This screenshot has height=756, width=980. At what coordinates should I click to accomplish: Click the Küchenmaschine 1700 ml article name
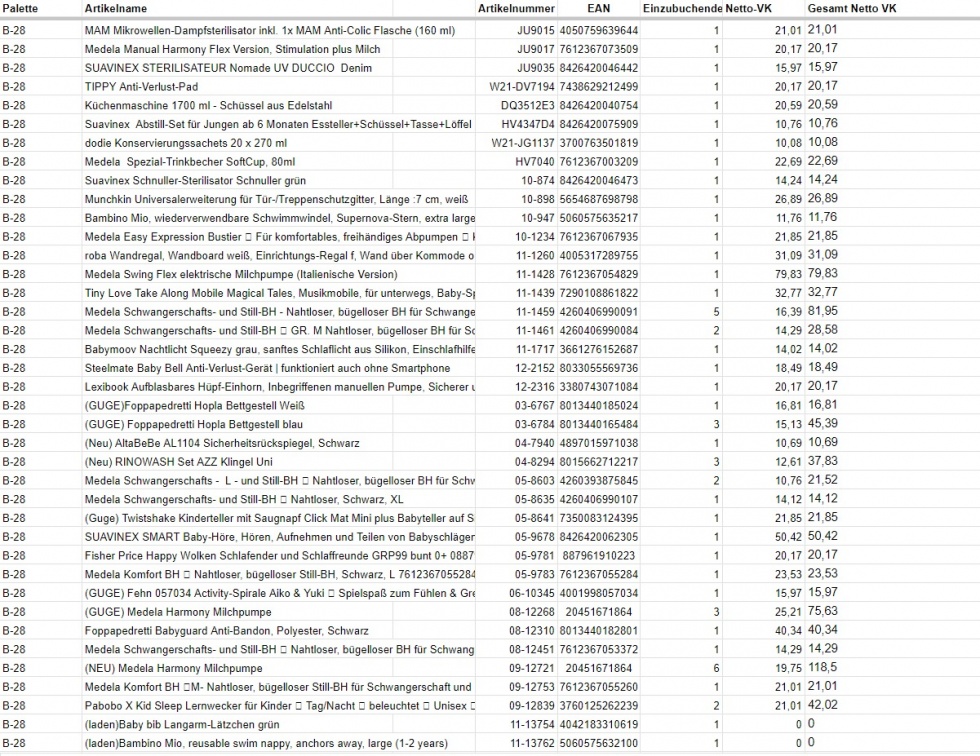click(x=208, y=105)
